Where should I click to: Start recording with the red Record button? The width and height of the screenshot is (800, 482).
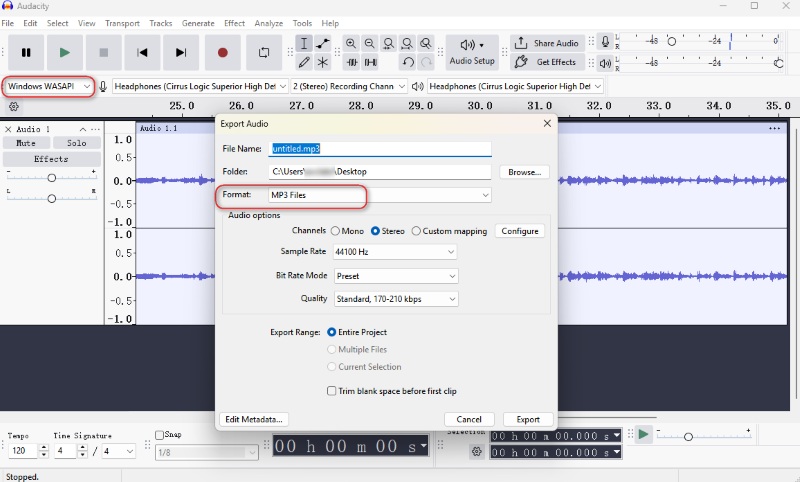(222, 53)
